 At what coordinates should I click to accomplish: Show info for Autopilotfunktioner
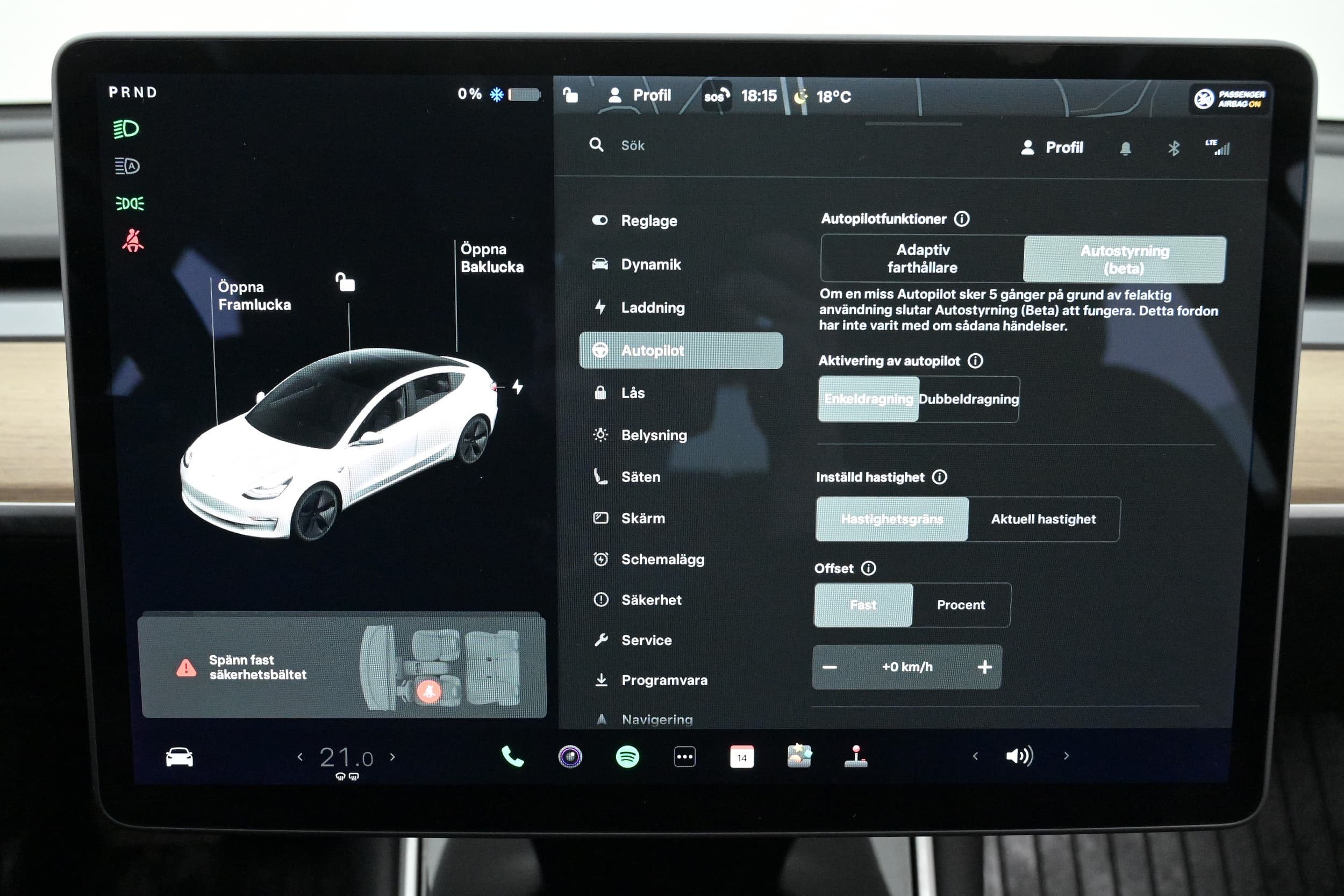pyautogui.click(x=962, y=219)
